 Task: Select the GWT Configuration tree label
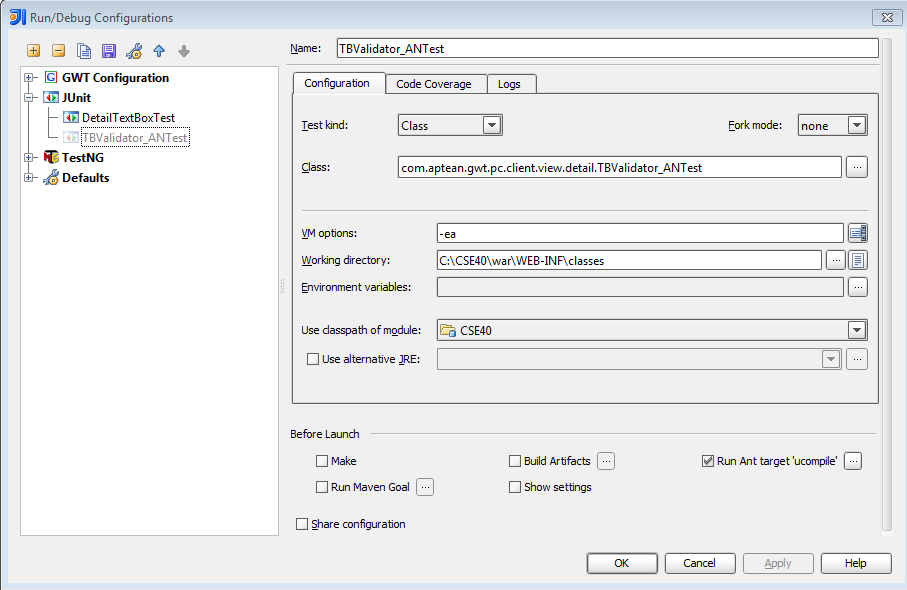(116, 78)
